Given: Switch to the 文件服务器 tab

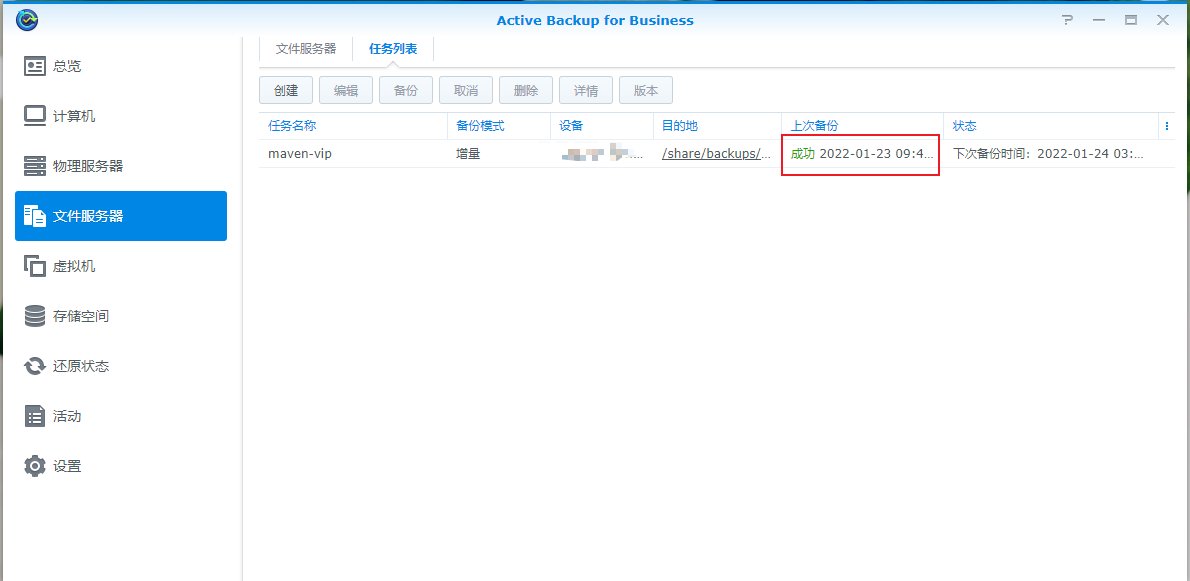Looking at the screenshot, I should pyautogui.click(x=306, y=49).
